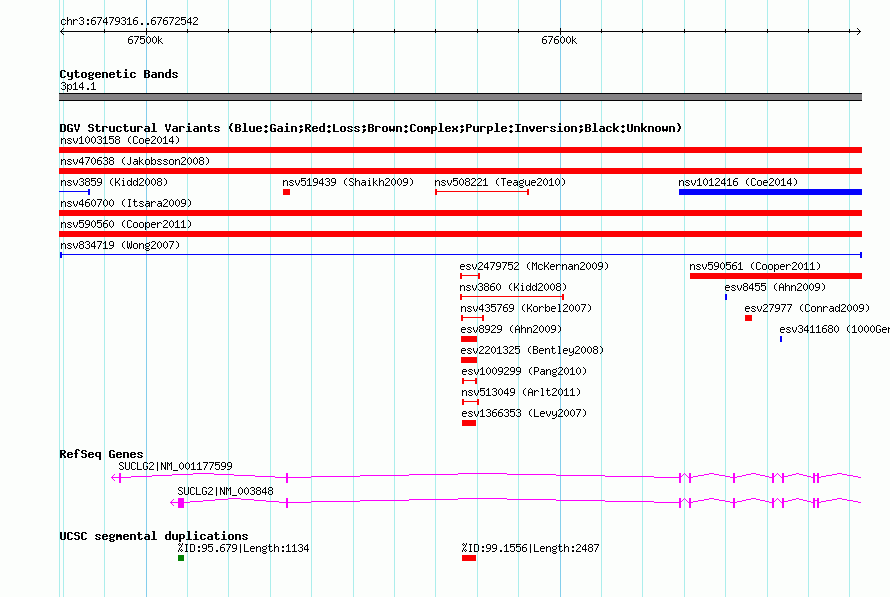Viewport: 890px width, 597px height.
Task: Click the small red nsv519439 loss block
Action: tap(287, 192)
